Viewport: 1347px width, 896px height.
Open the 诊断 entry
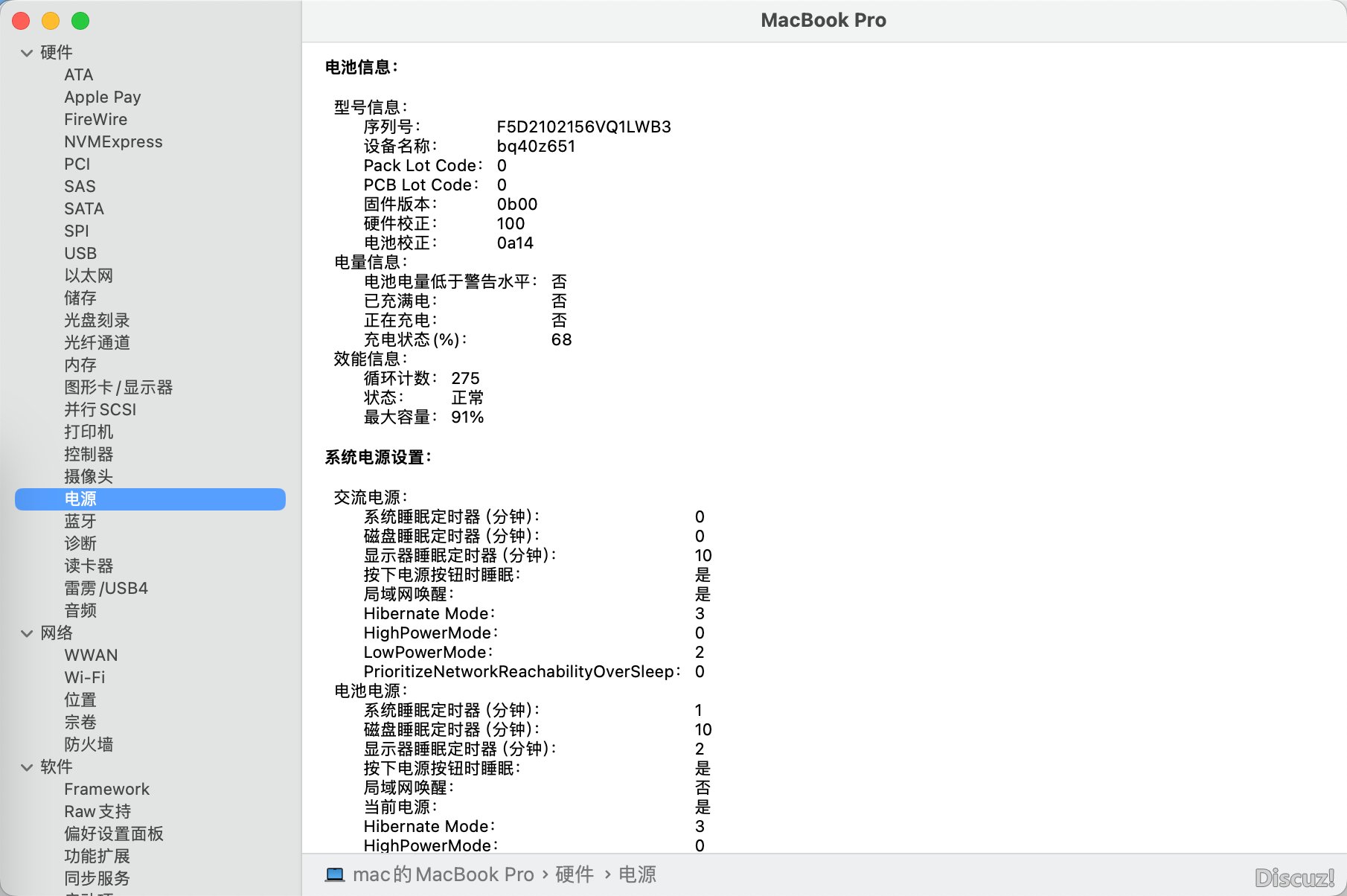(80, 544)
